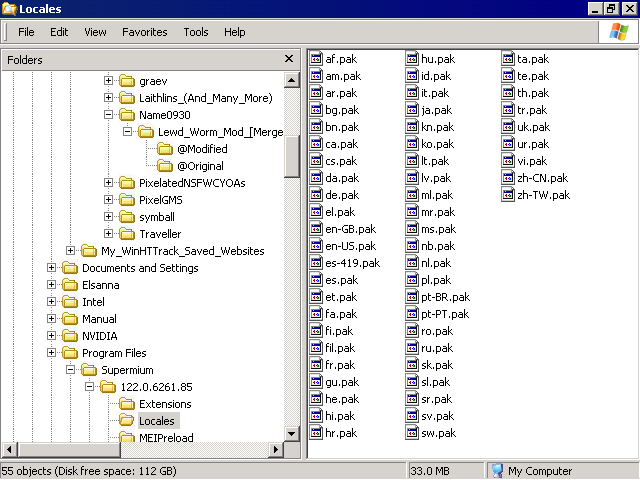The height and width of the screenshot is (480, 640).
Task: Select the Manual folder icon
Action: pyautogui.click(x=70, y=319)
